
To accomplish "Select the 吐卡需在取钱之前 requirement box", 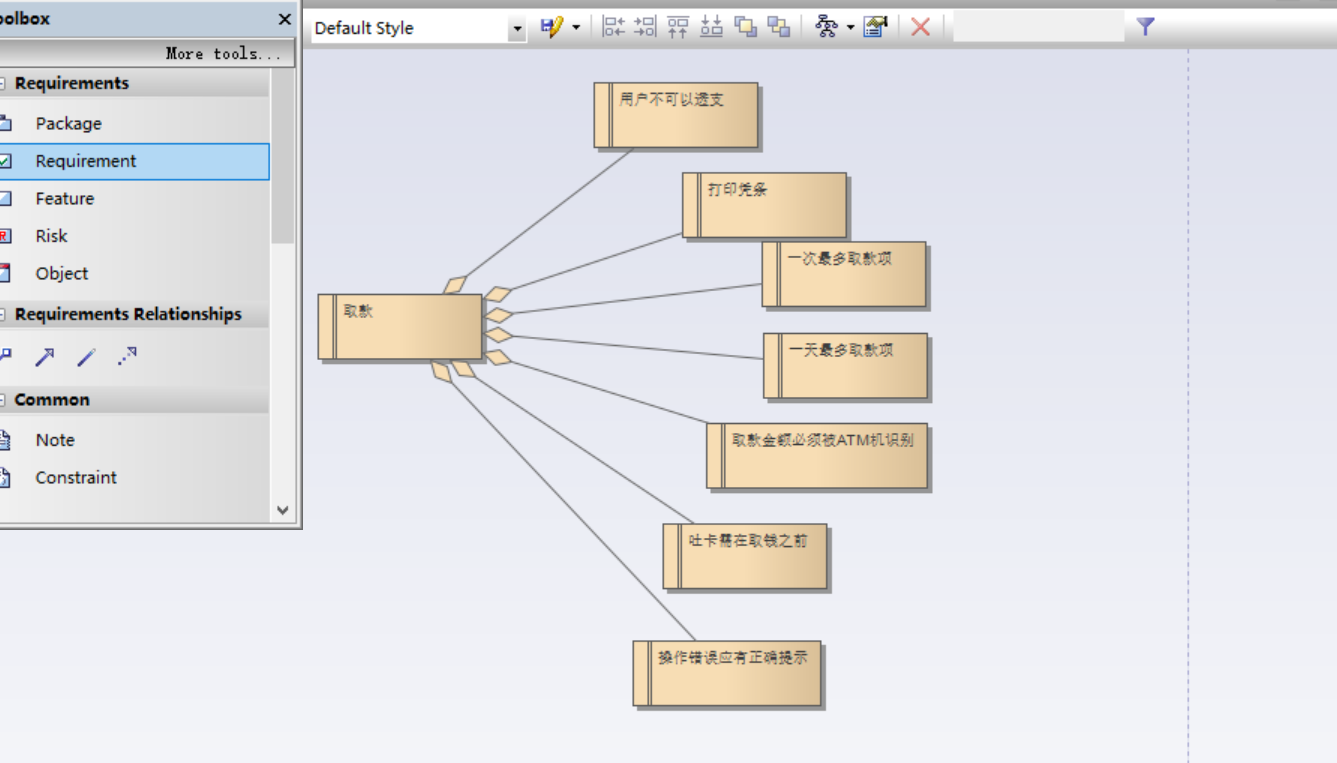I will [x=745, y=556].
